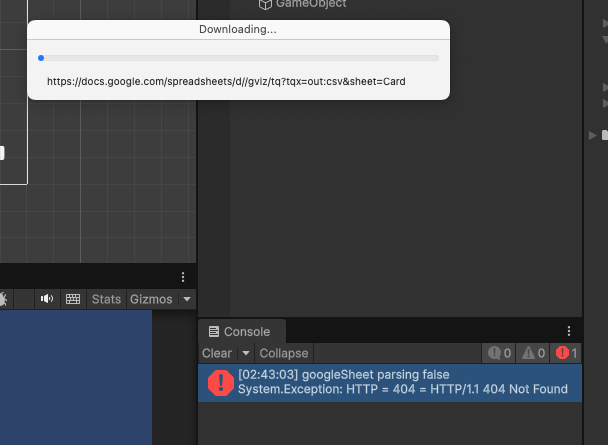Click the GameObject cube icon
The height and width of the screenshot is (445, 608).
265,4
